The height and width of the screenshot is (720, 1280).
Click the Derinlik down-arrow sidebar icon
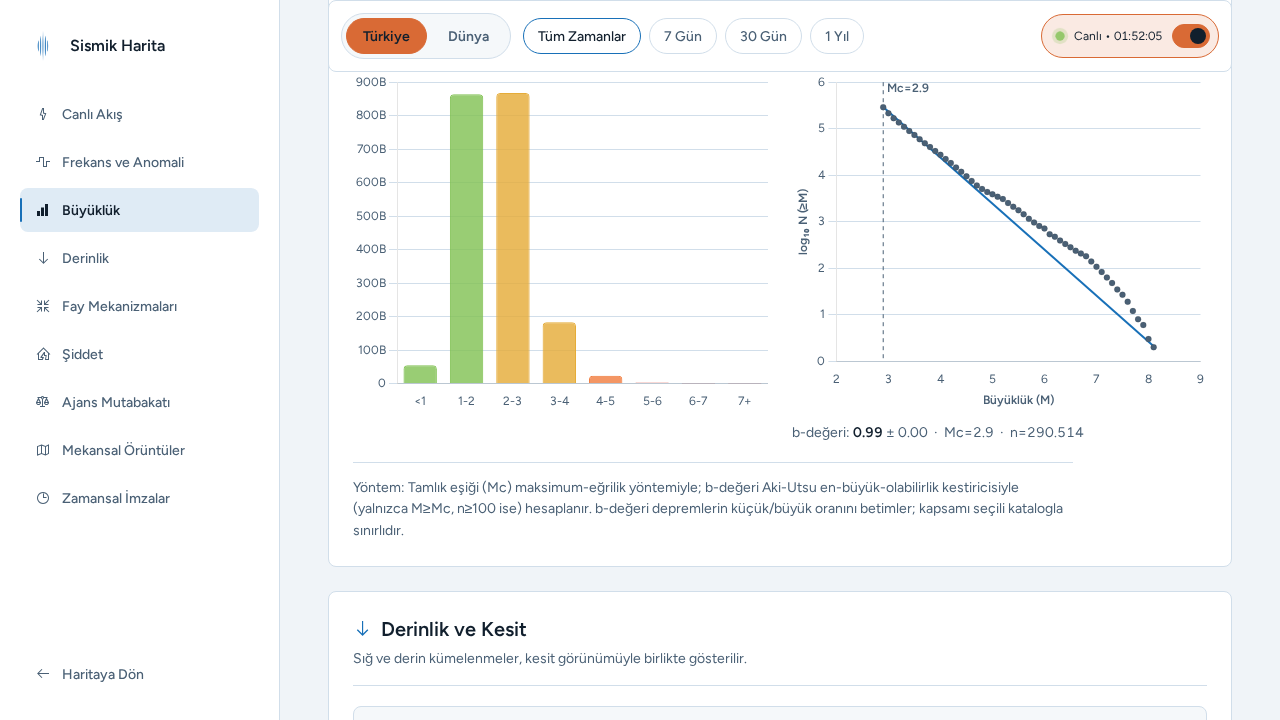click(43, 258)
